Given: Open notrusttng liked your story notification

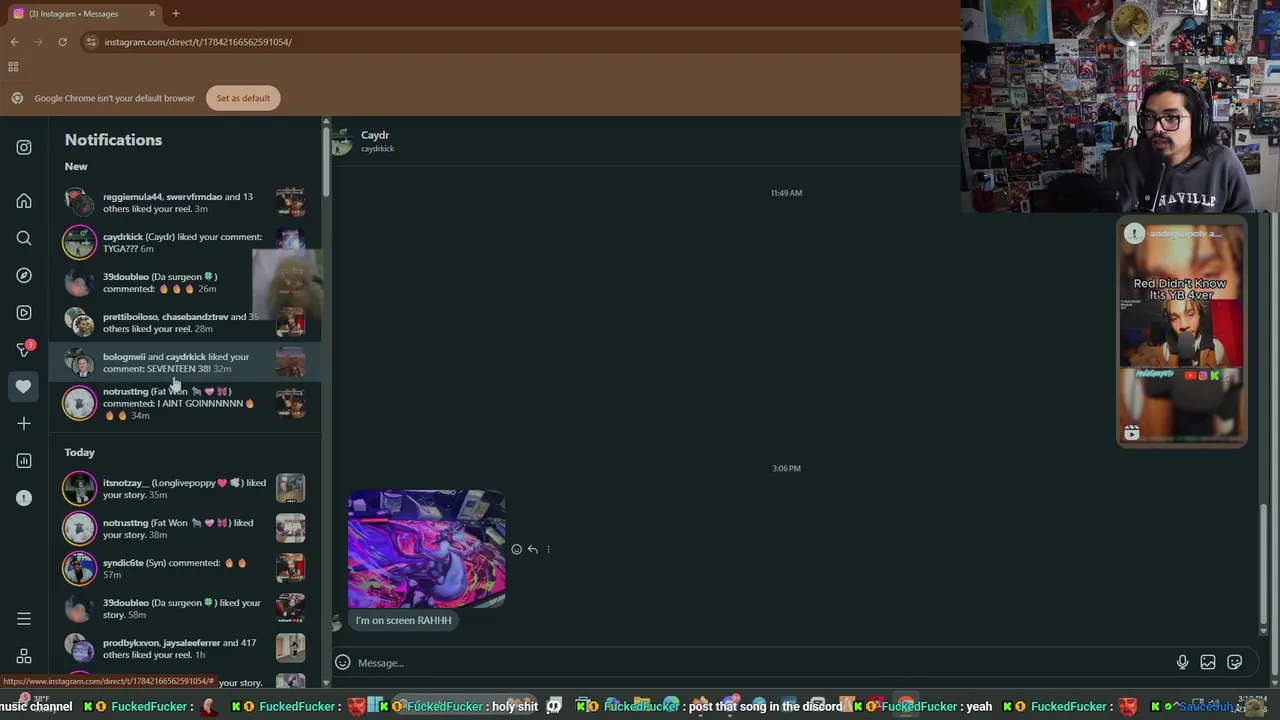Looking at the screenshot, I should click(185, 528).
